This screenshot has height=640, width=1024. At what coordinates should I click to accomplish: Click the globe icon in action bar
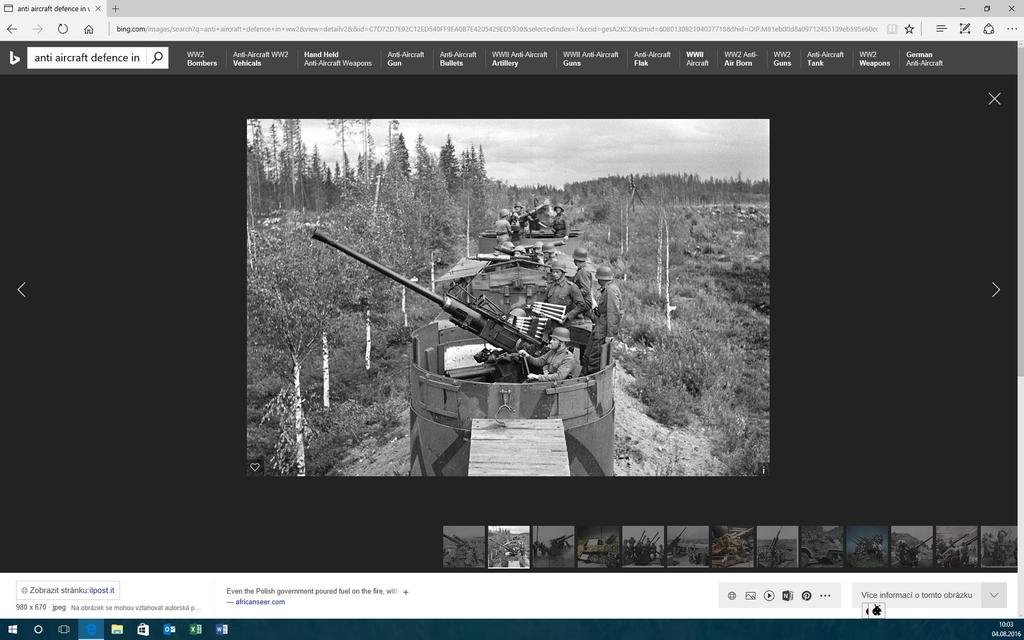click(x=731, y=596)
